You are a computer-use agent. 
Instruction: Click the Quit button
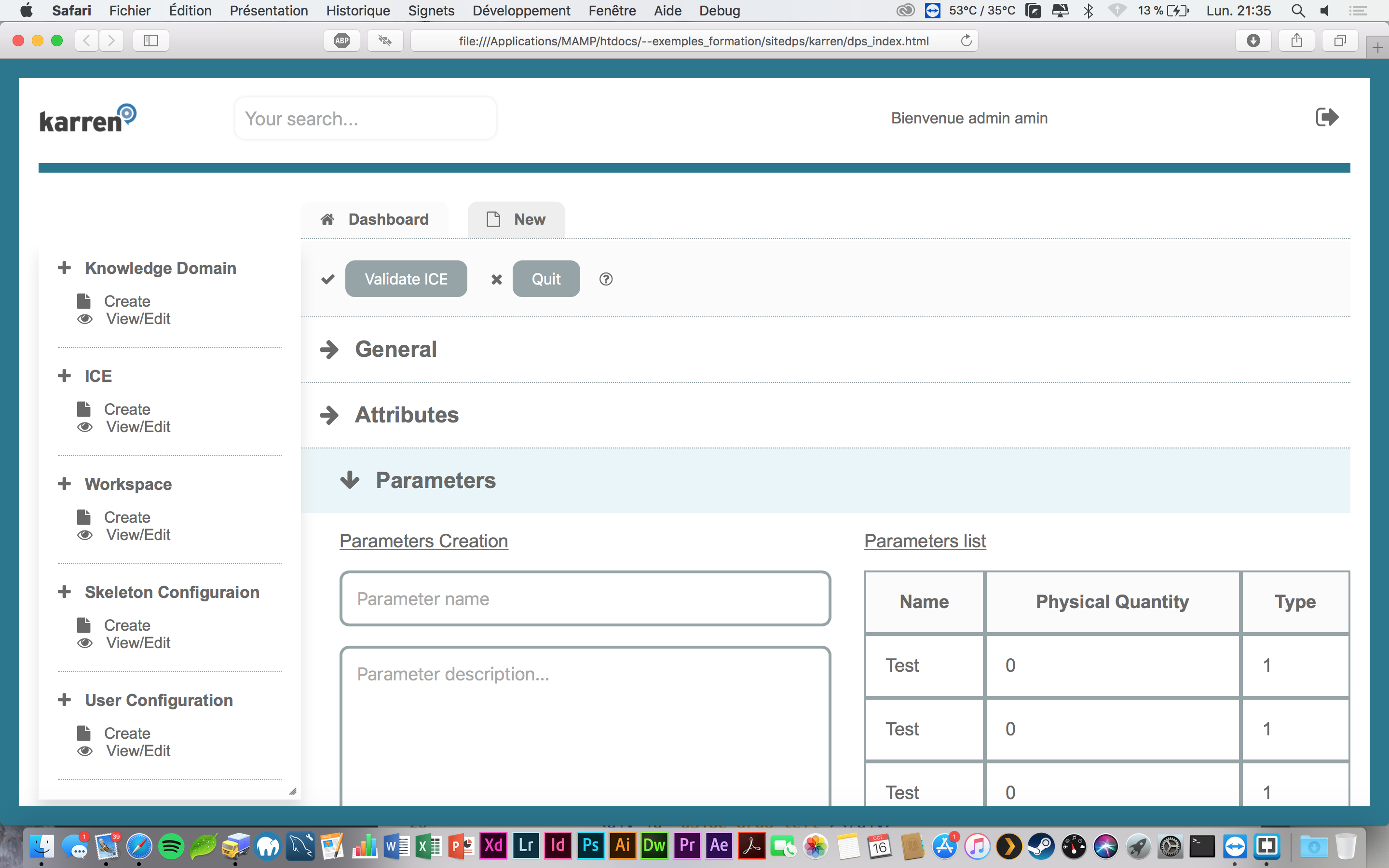coord(546,279)
